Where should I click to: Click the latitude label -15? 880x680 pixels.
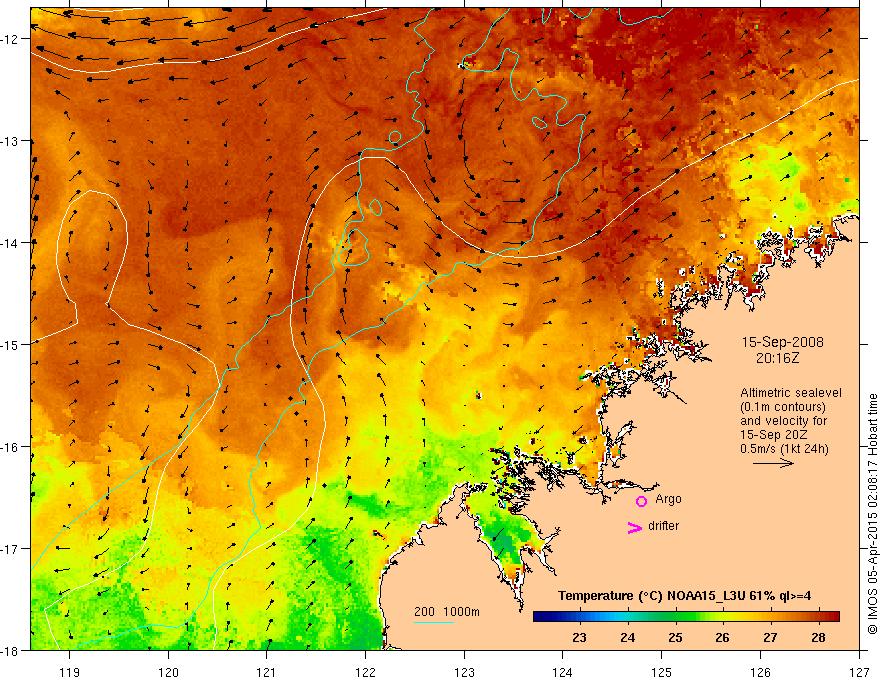(11, 344)
